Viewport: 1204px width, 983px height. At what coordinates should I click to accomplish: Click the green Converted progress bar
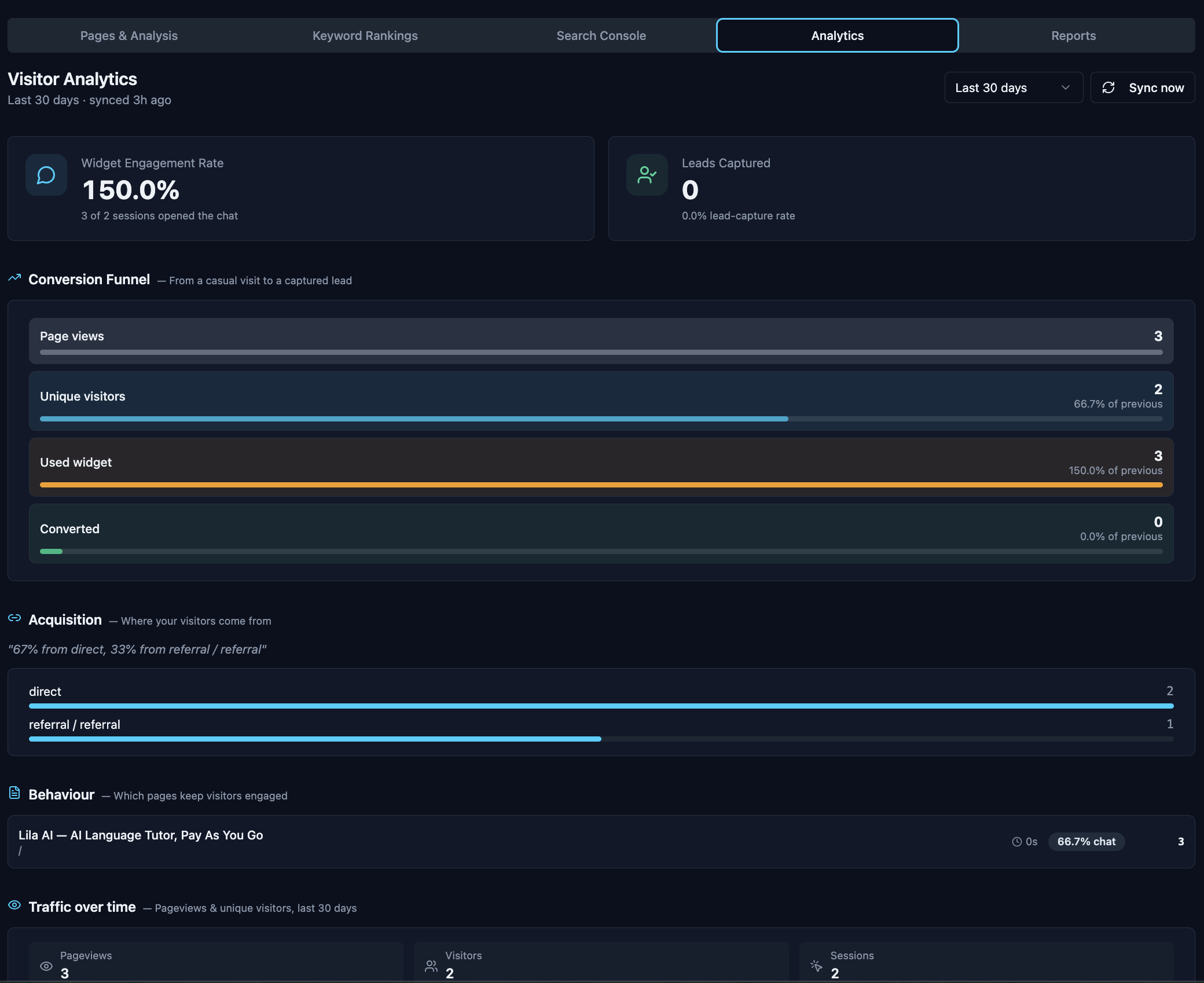tap(601, 551)
